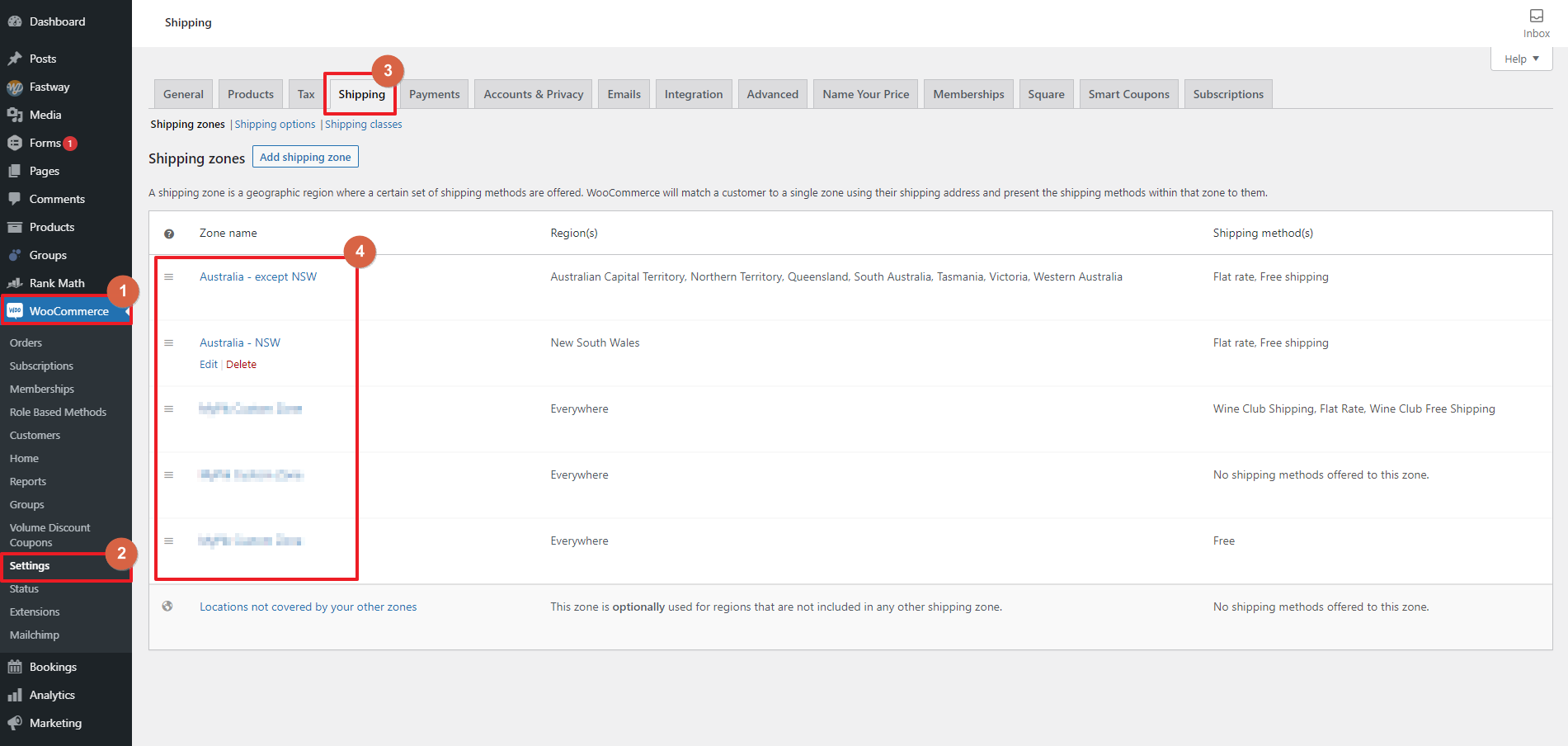Open the General settings tab
This screenshot has width=1568, height=746.
coord(183,94)
